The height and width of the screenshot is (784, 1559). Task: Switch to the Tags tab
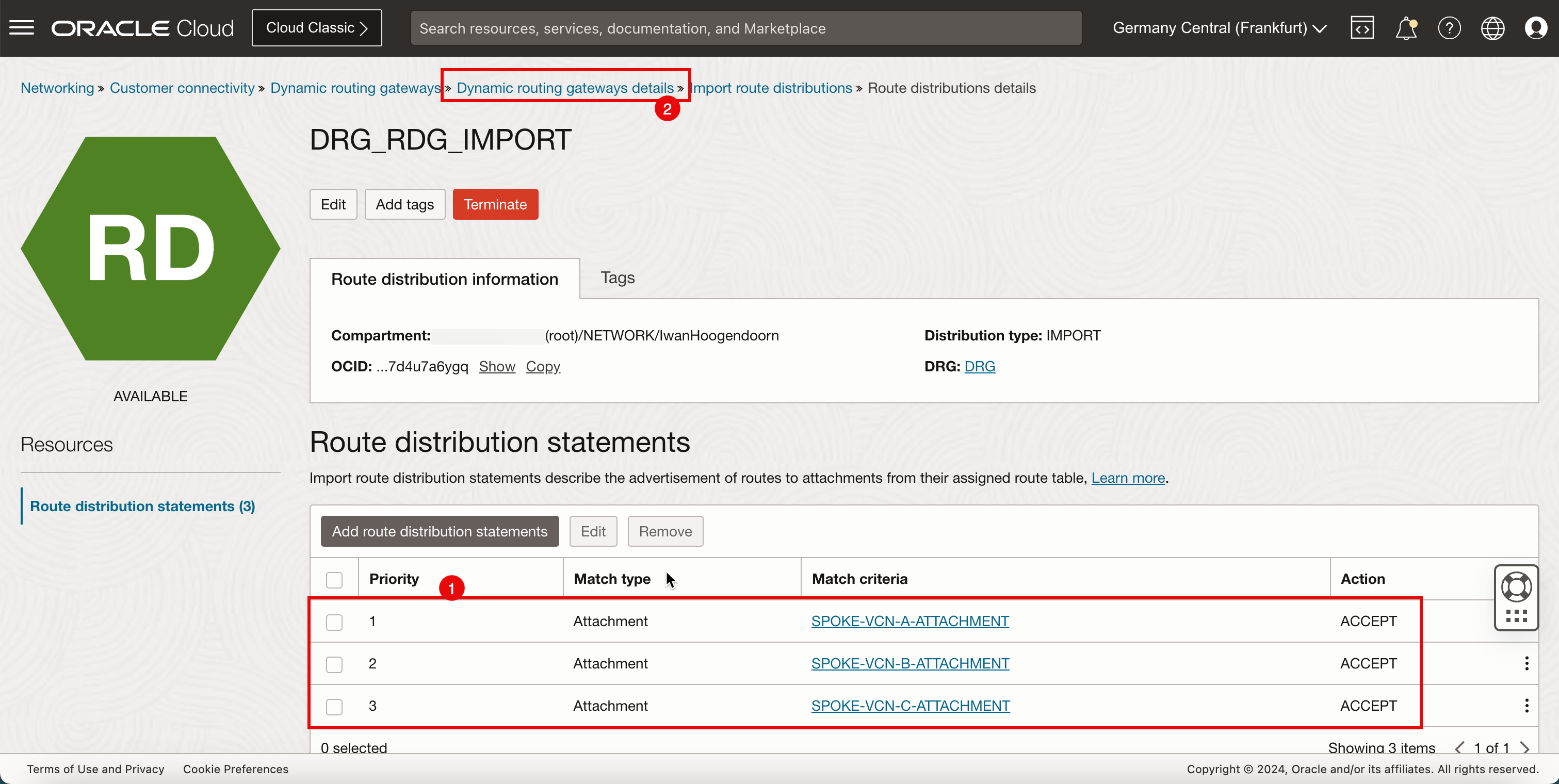pyautogui.click(x=617, y=277)
